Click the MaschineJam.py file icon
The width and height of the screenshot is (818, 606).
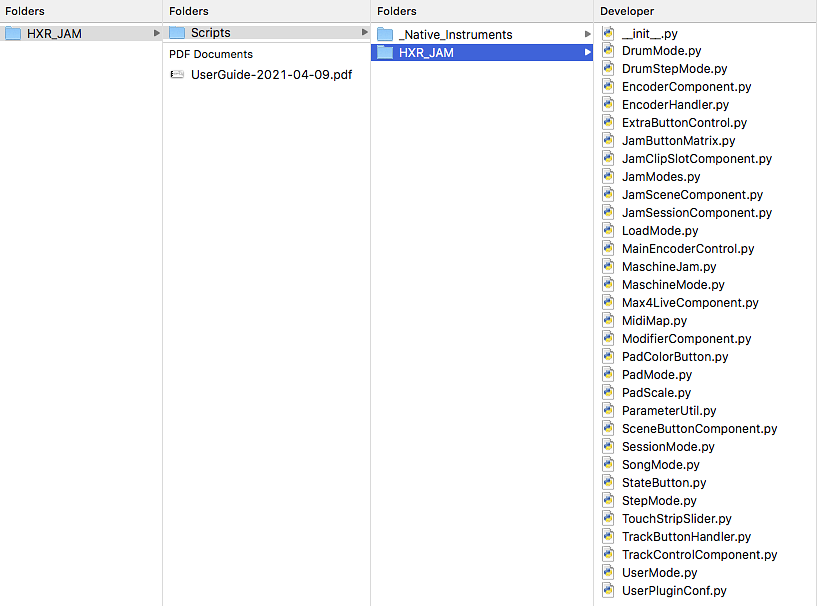tap(608, 266)
